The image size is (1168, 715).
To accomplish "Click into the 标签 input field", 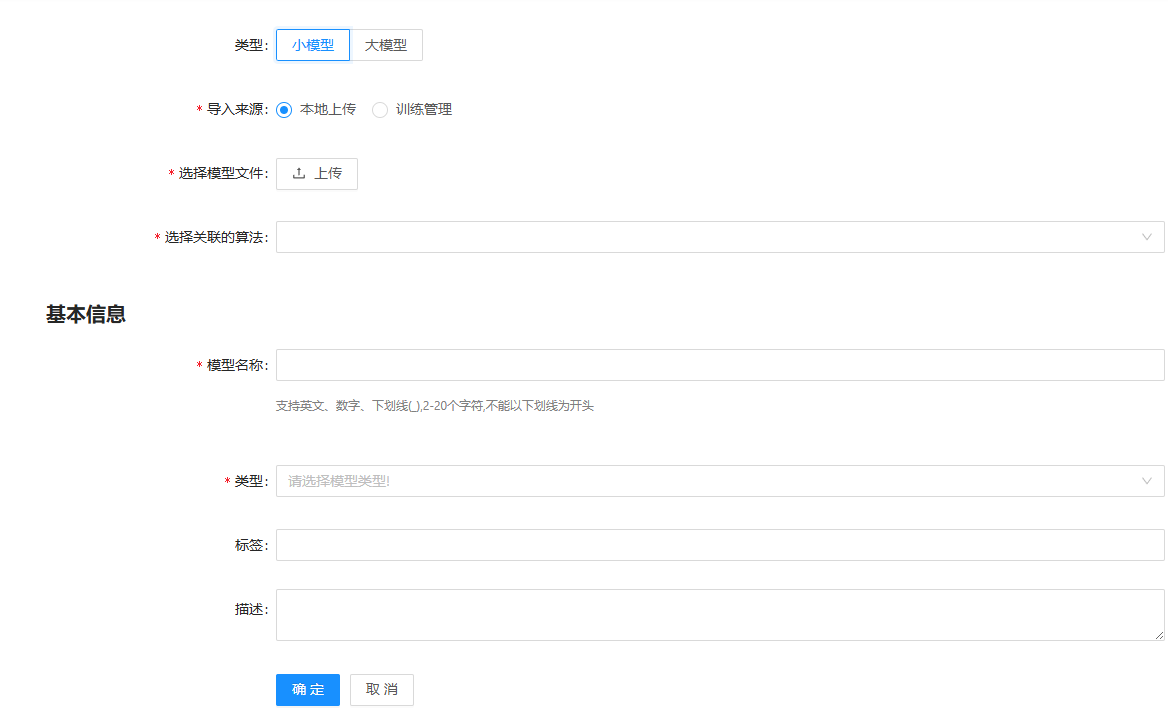I will click(719, 545).
